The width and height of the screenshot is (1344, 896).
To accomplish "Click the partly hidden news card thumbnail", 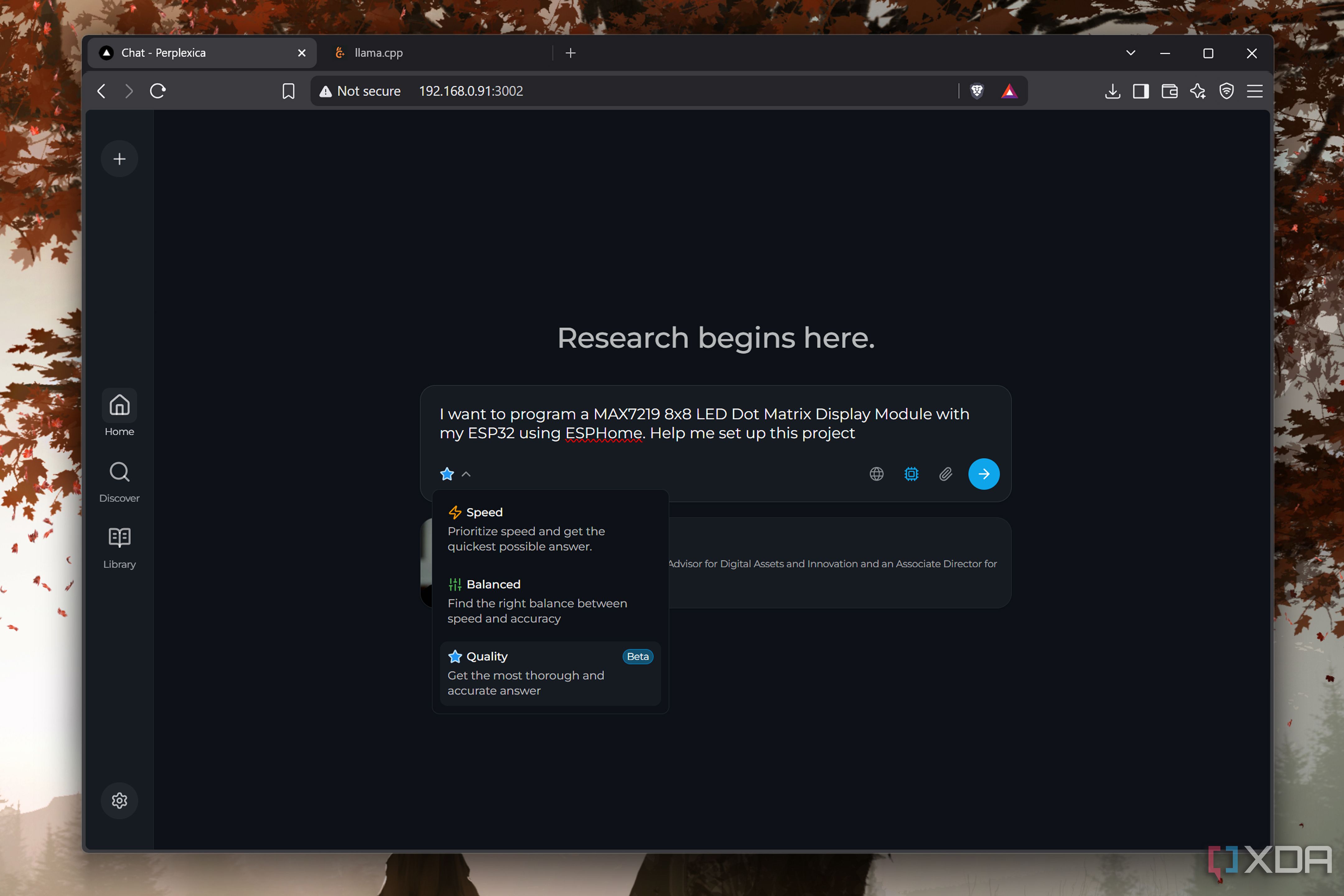I will 426,563.
